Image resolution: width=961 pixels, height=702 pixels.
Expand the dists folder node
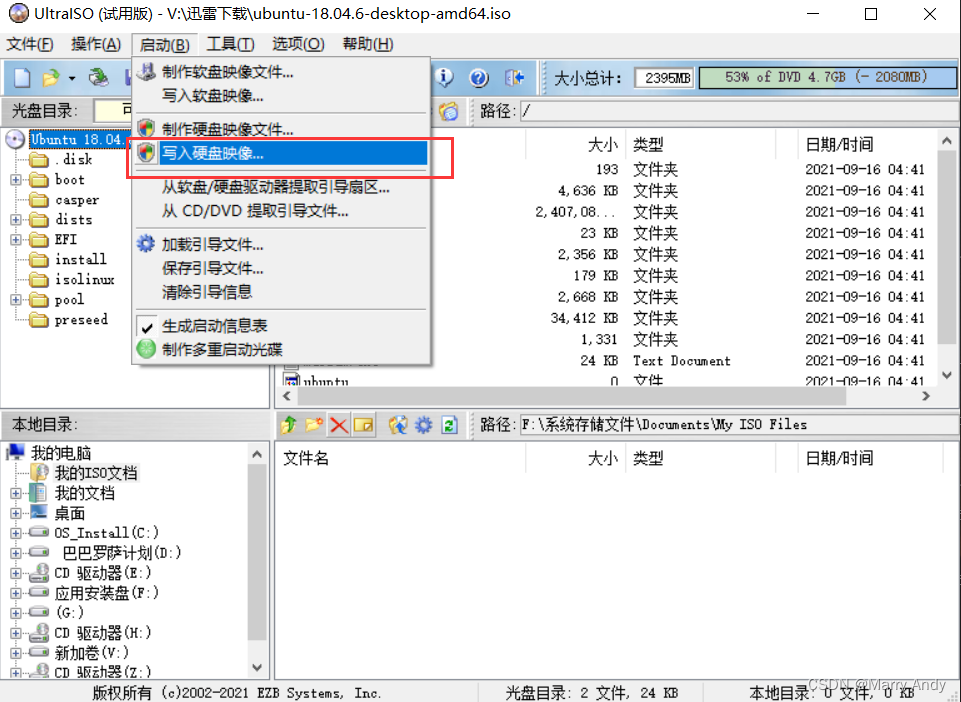click(x=15, y=219)
